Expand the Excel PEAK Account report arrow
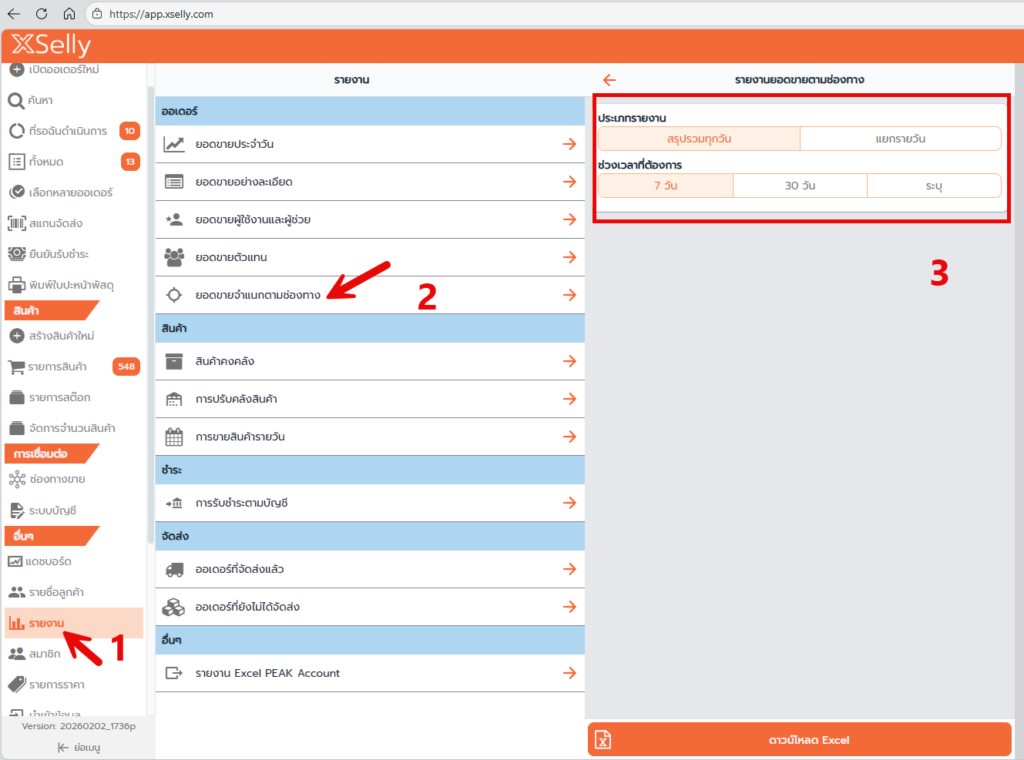The image size is (1024, 760). pyautogui.click(x=569, y=673)
